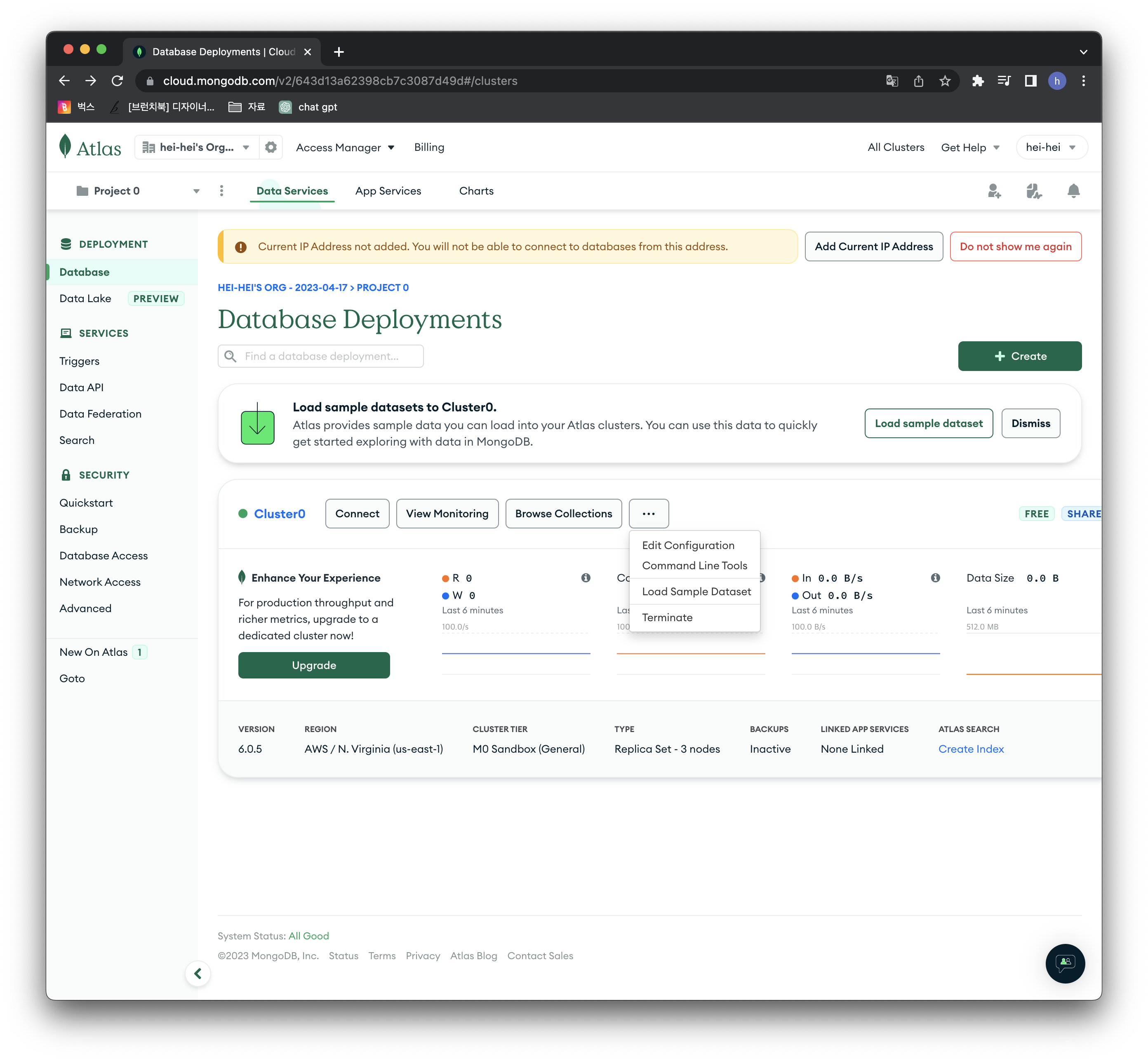The width and height of the screenshot is (1148, 1061).
Task: Switch to the App Services tab
Action: point(388,190)
